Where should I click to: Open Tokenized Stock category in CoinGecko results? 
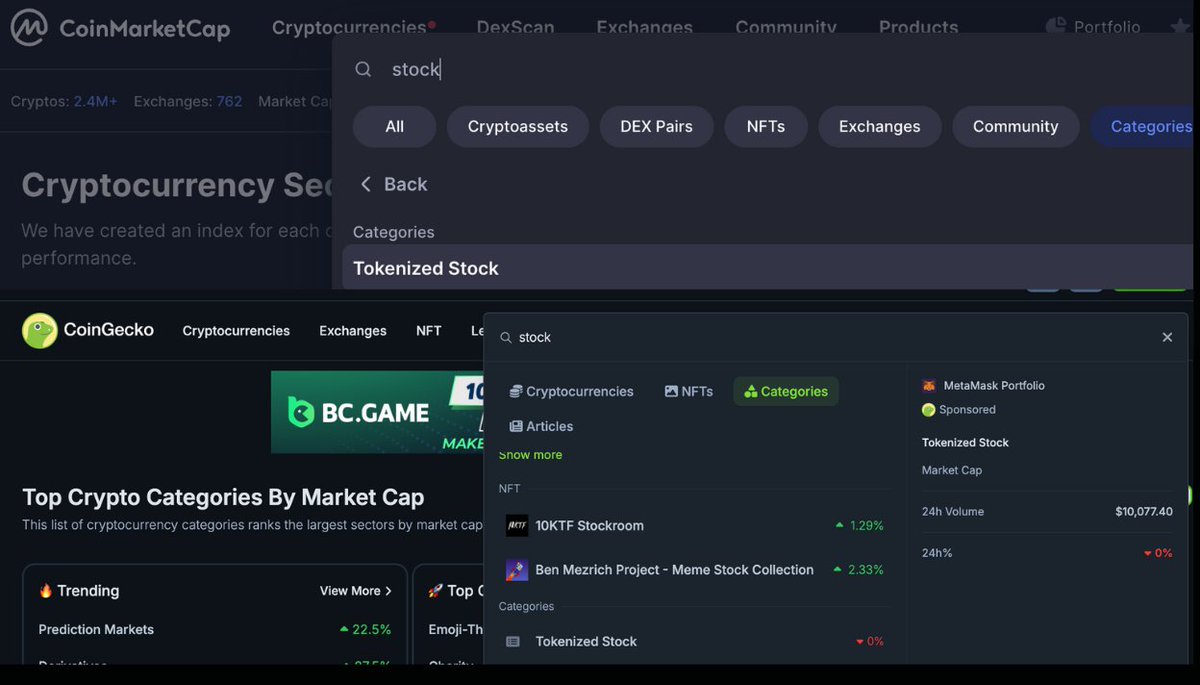pos(695,642)
